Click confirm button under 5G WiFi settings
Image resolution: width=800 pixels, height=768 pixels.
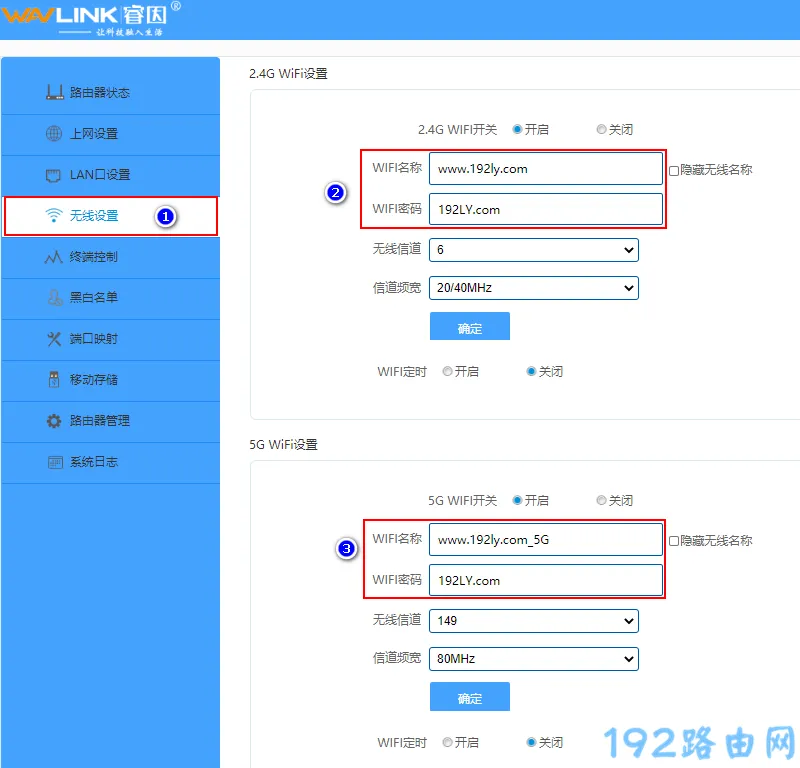[469, 698]
